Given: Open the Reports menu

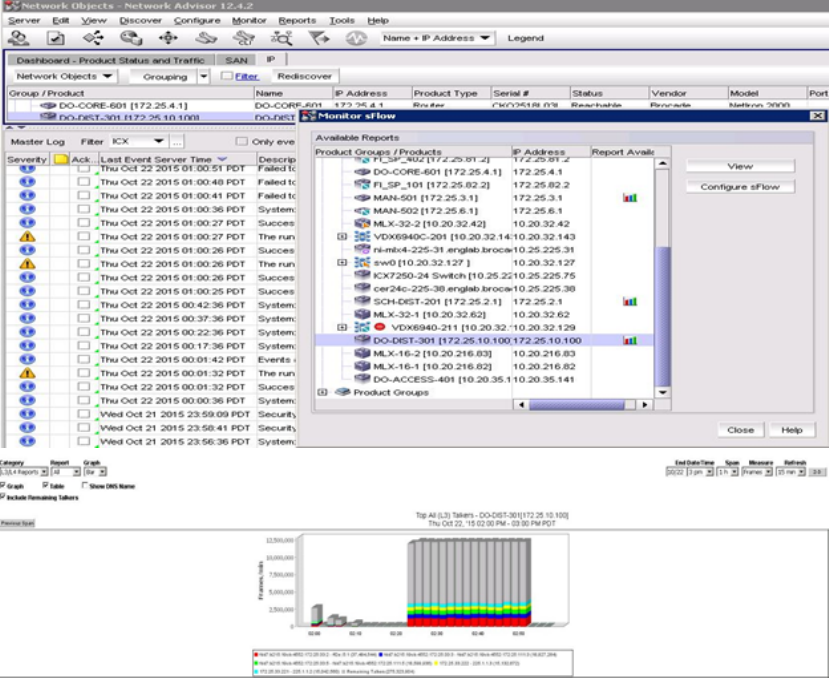Looking at the screenshot, I should (297, 21).
